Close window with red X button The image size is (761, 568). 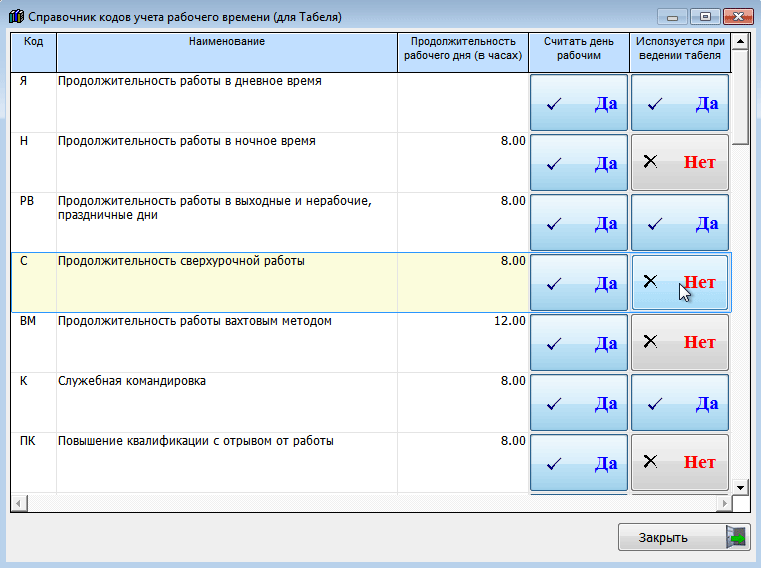[x=738, y=17]
